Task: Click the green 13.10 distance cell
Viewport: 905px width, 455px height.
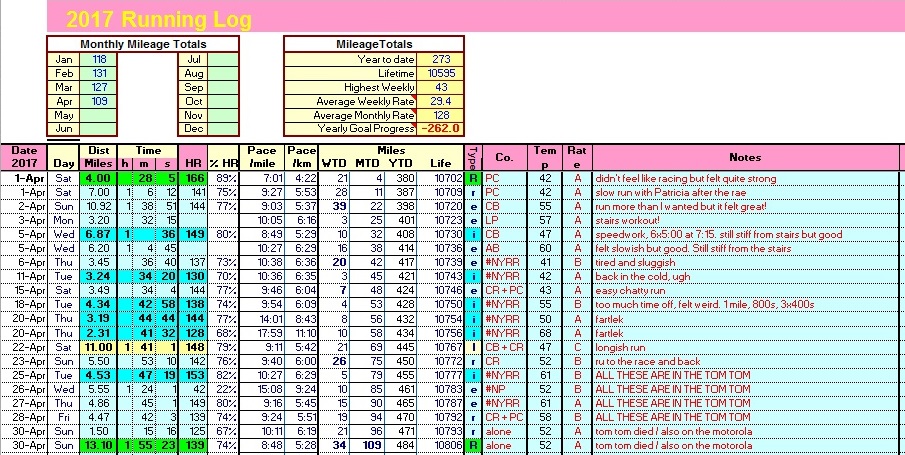Action: coord(98,445)
